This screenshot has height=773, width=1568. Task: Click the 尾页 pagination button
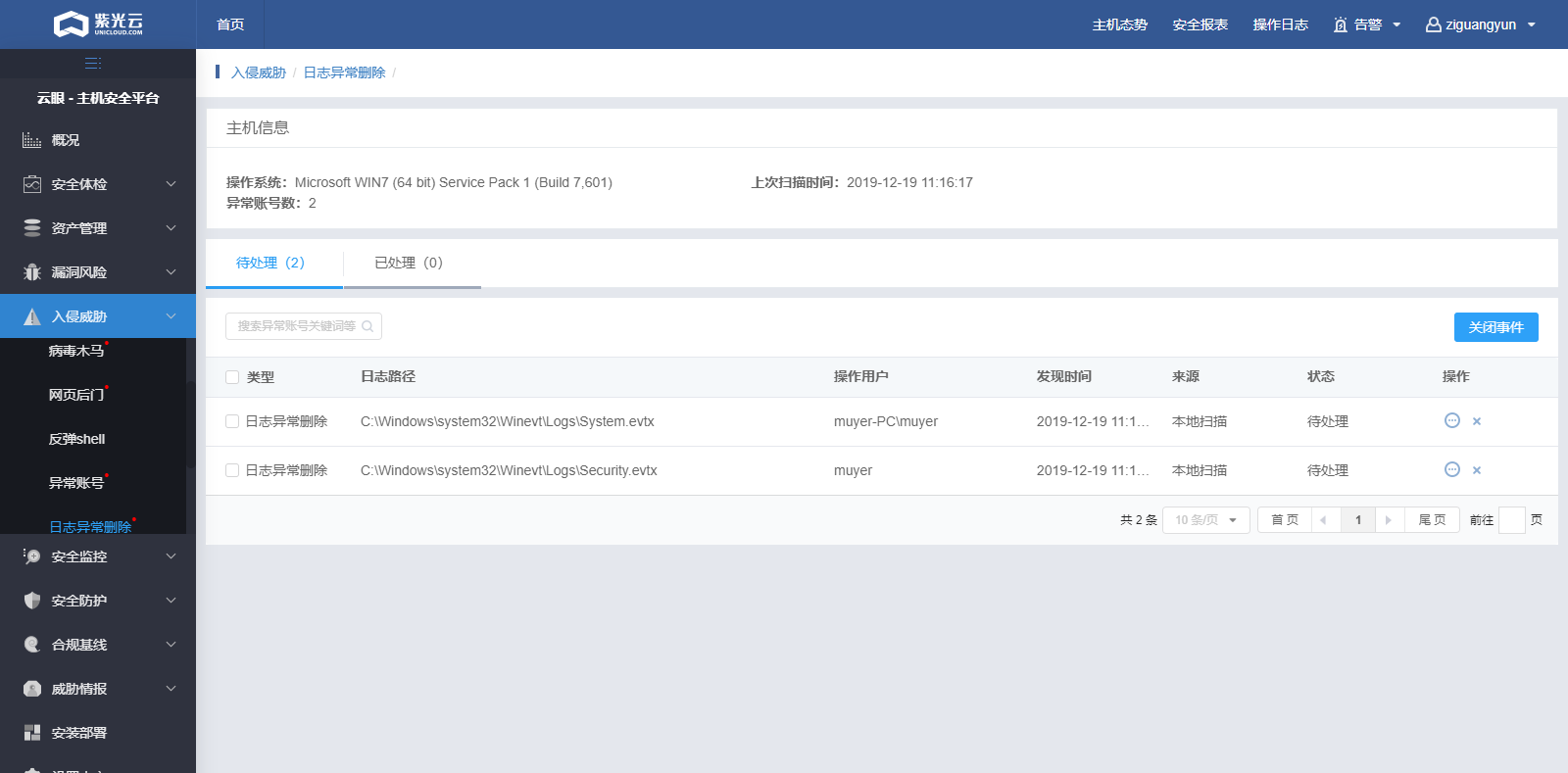click(1432, 520)
